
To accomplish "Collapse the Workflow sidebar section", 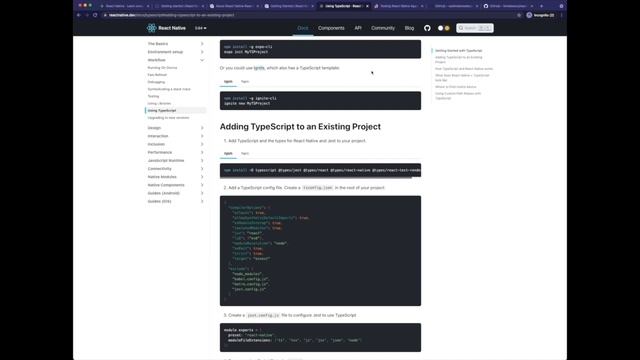I will [176, 60].
